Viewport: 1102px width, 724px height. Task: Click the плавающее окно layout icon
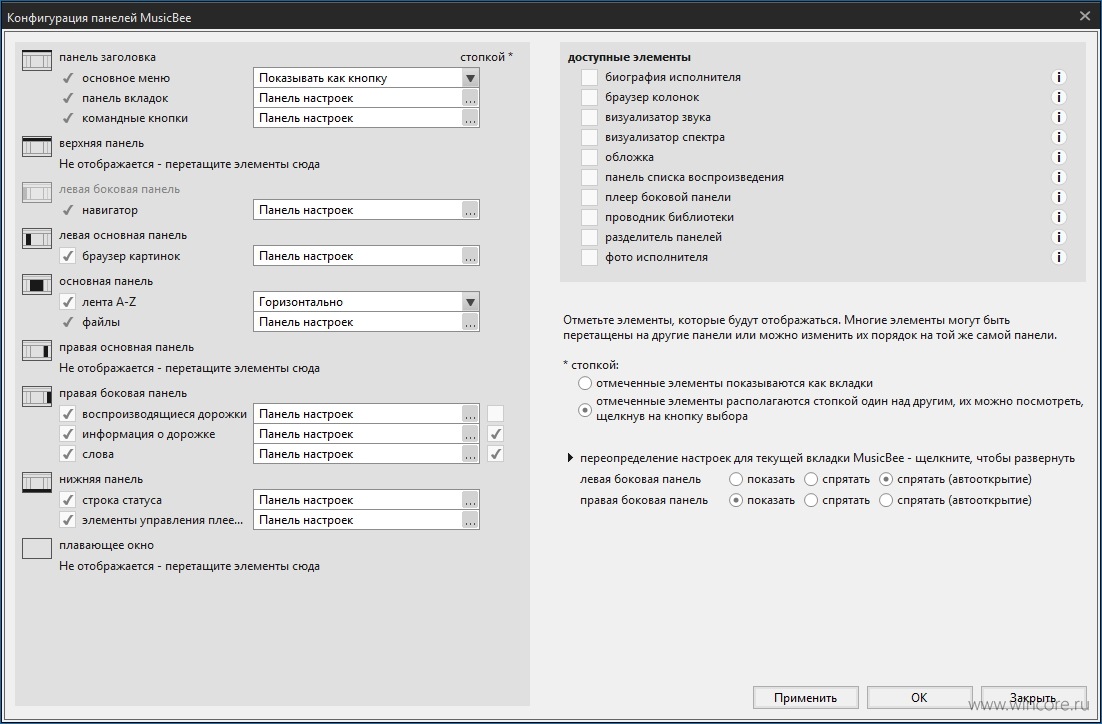click(37, 548)
